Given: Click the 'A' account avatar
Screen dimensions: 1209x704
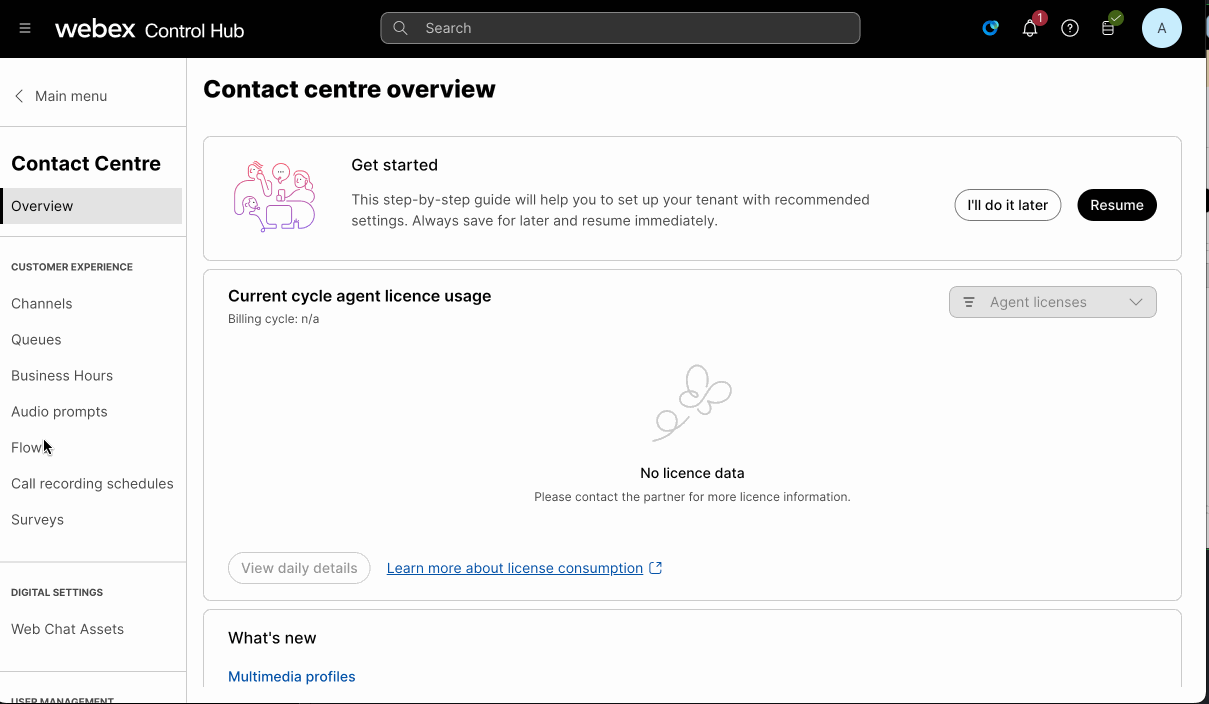Looking at the screenshot, I should pos(1161,28).
